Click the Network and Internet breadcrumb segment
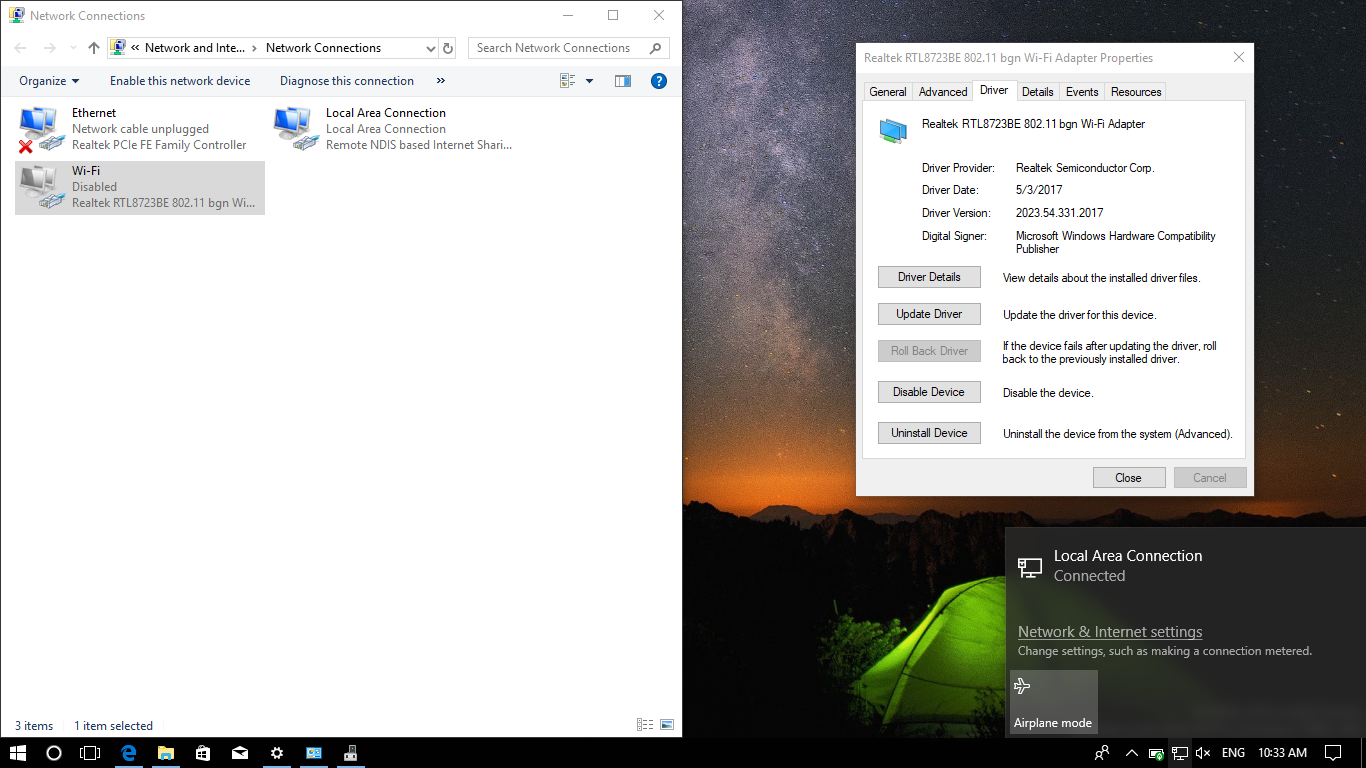The image size is (1366, 768). (195, 48)
